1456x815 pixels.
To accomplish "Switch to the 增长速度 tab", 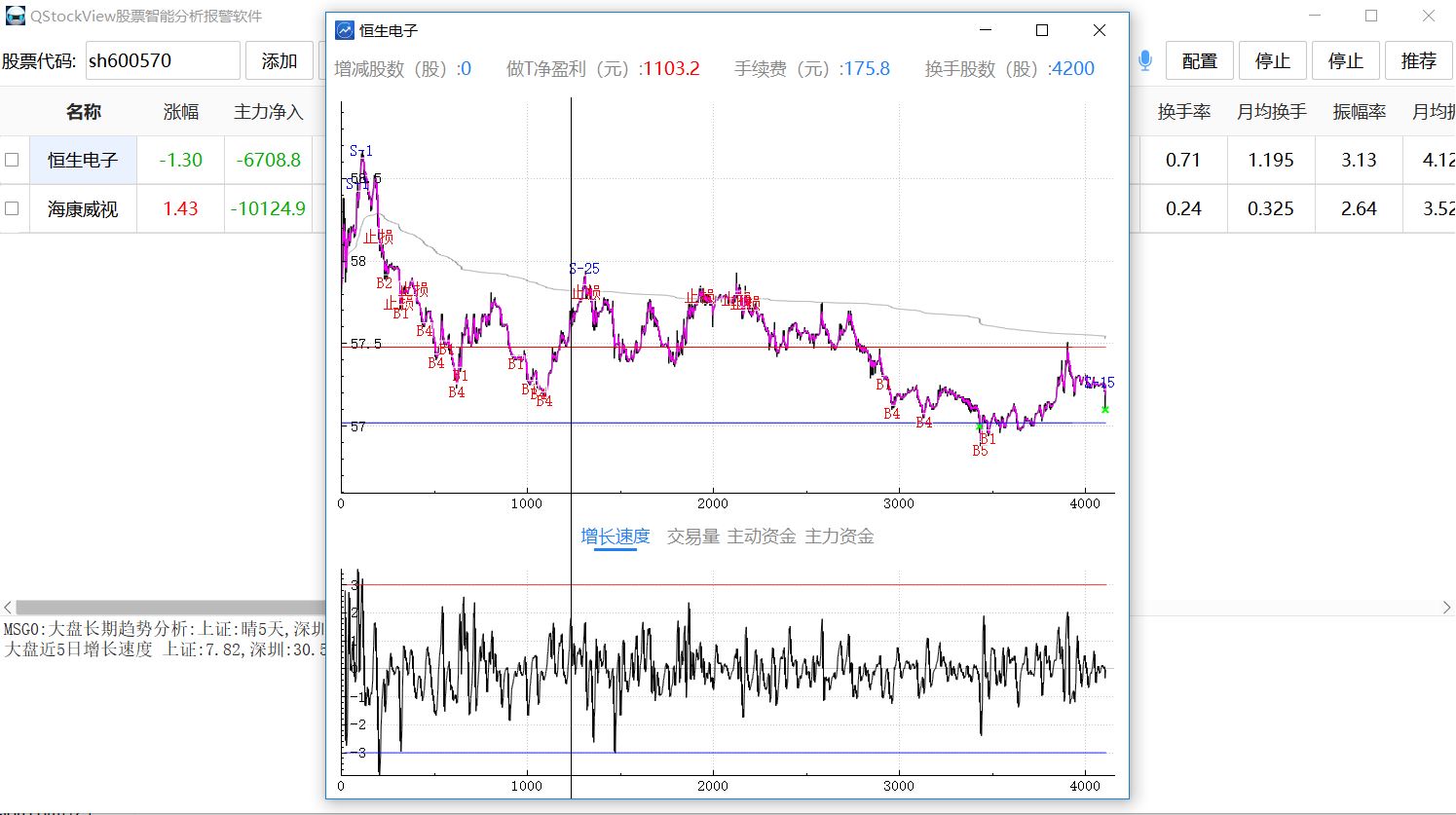I will 616,537.
